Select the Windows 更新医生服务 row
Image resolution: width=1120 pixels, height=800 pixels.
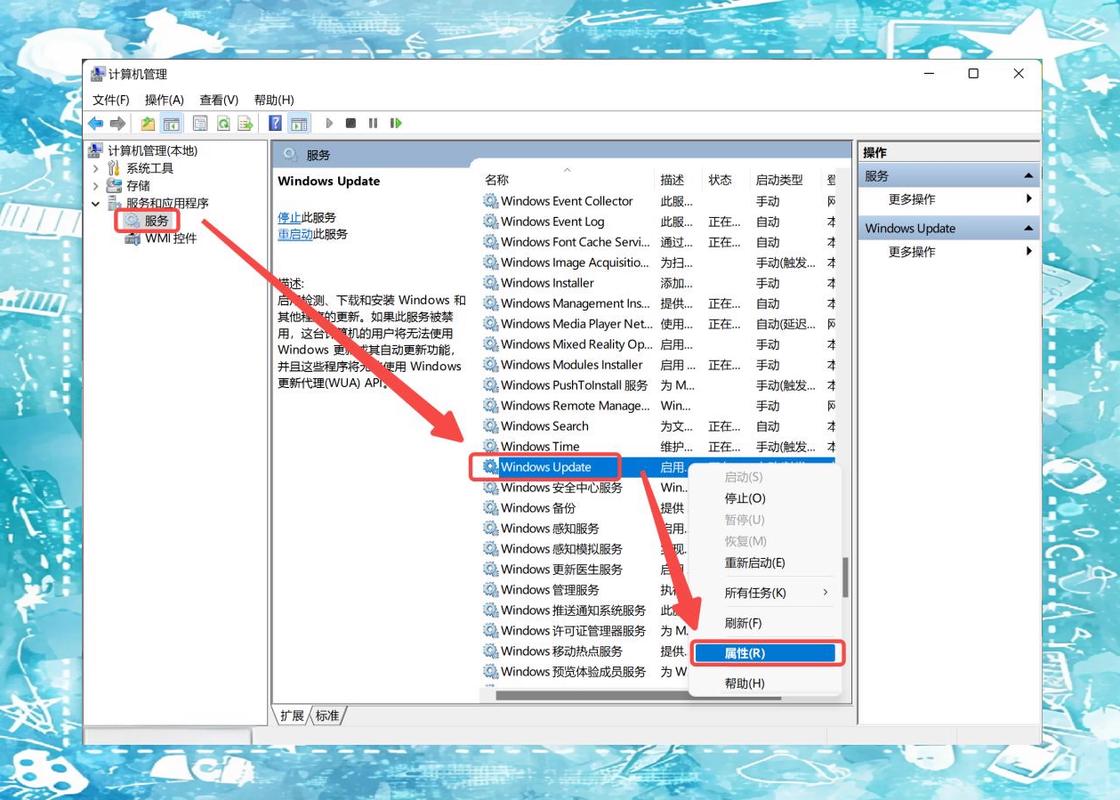[x=586, y=569]
